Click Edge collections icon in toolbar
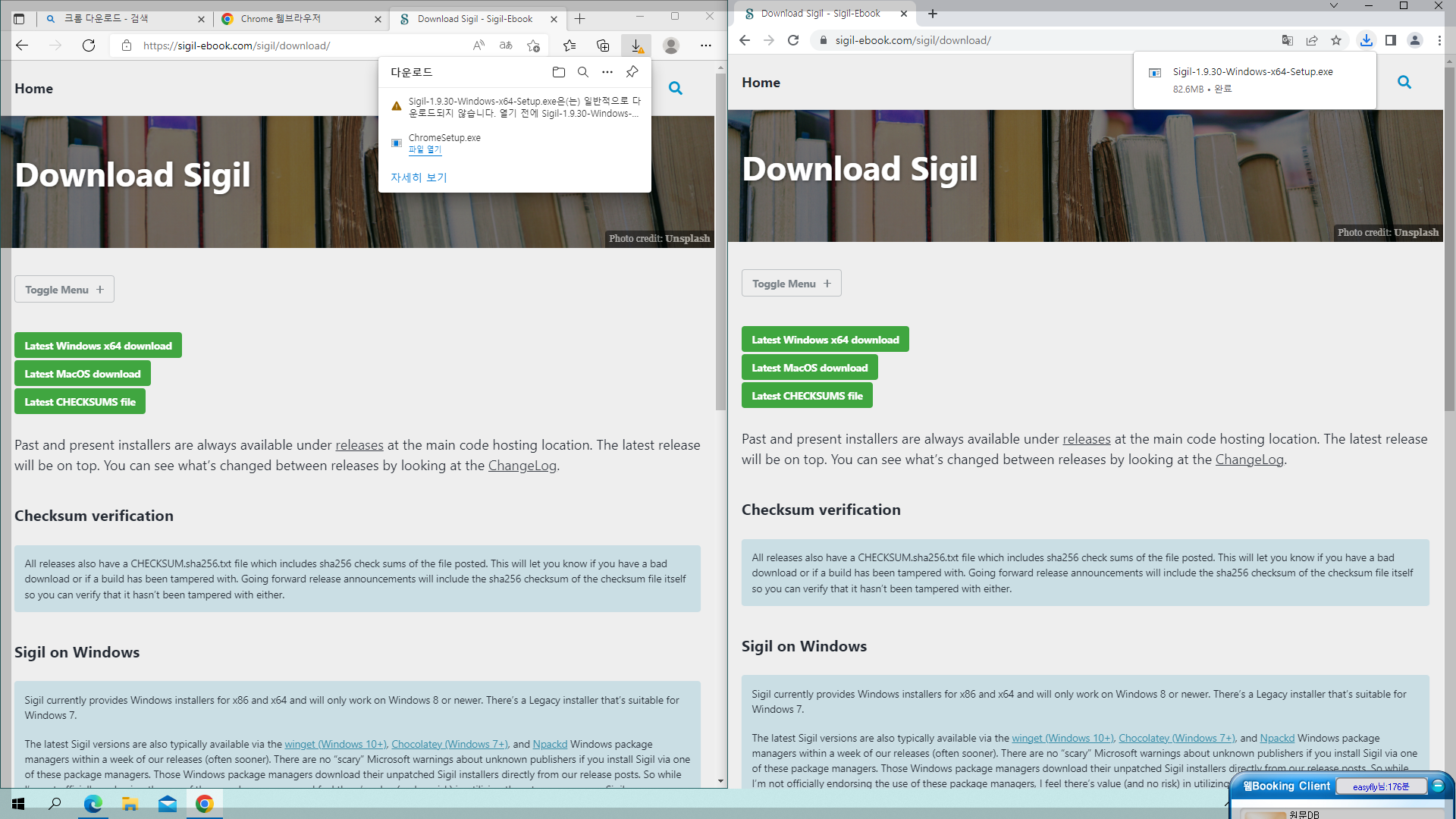 pyautogui.click(x=603, y=45)
